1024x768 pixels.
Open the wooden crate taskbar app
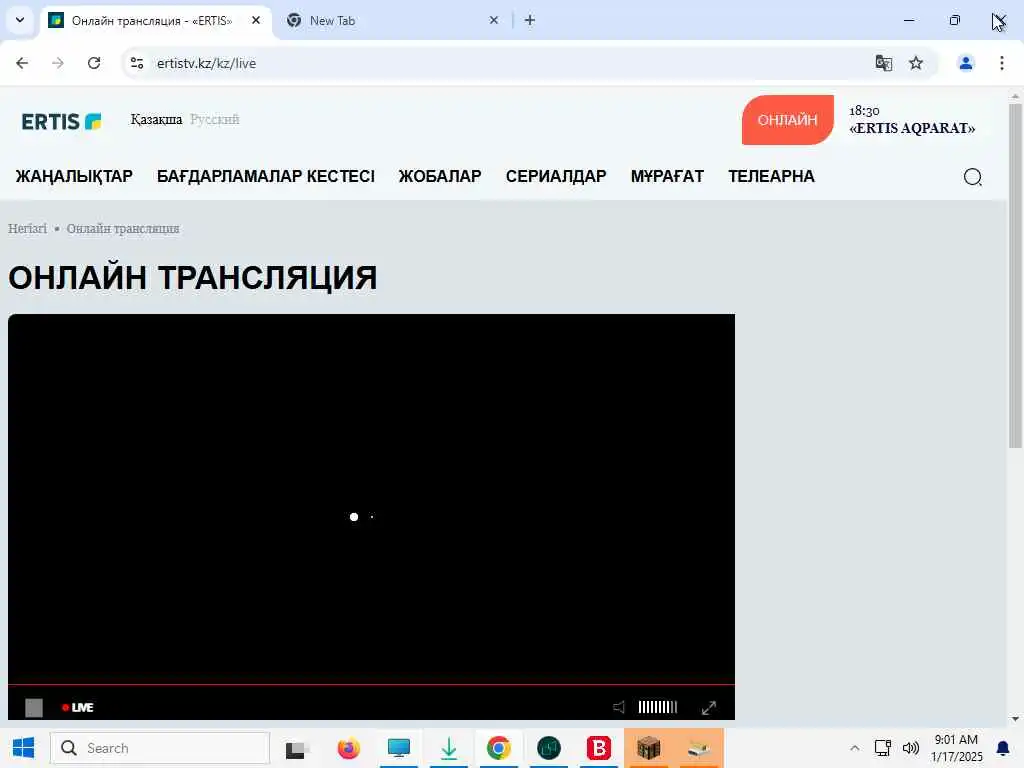pyautogui.click(x=648, y=748)
